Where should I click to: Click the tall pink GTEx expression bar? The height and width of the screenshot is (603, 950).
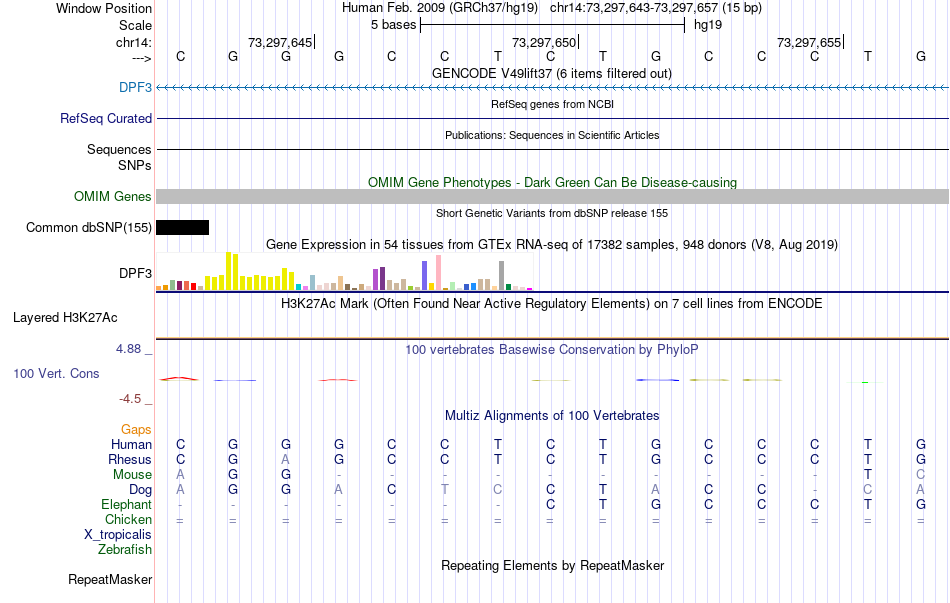pos(438,272)
